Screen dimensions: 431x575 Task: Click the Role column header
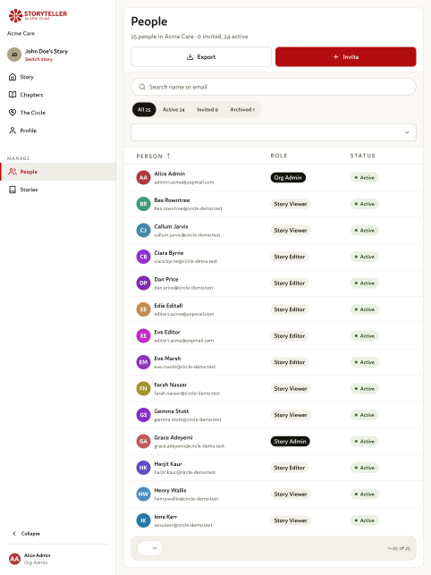click(x=279, y=156)
